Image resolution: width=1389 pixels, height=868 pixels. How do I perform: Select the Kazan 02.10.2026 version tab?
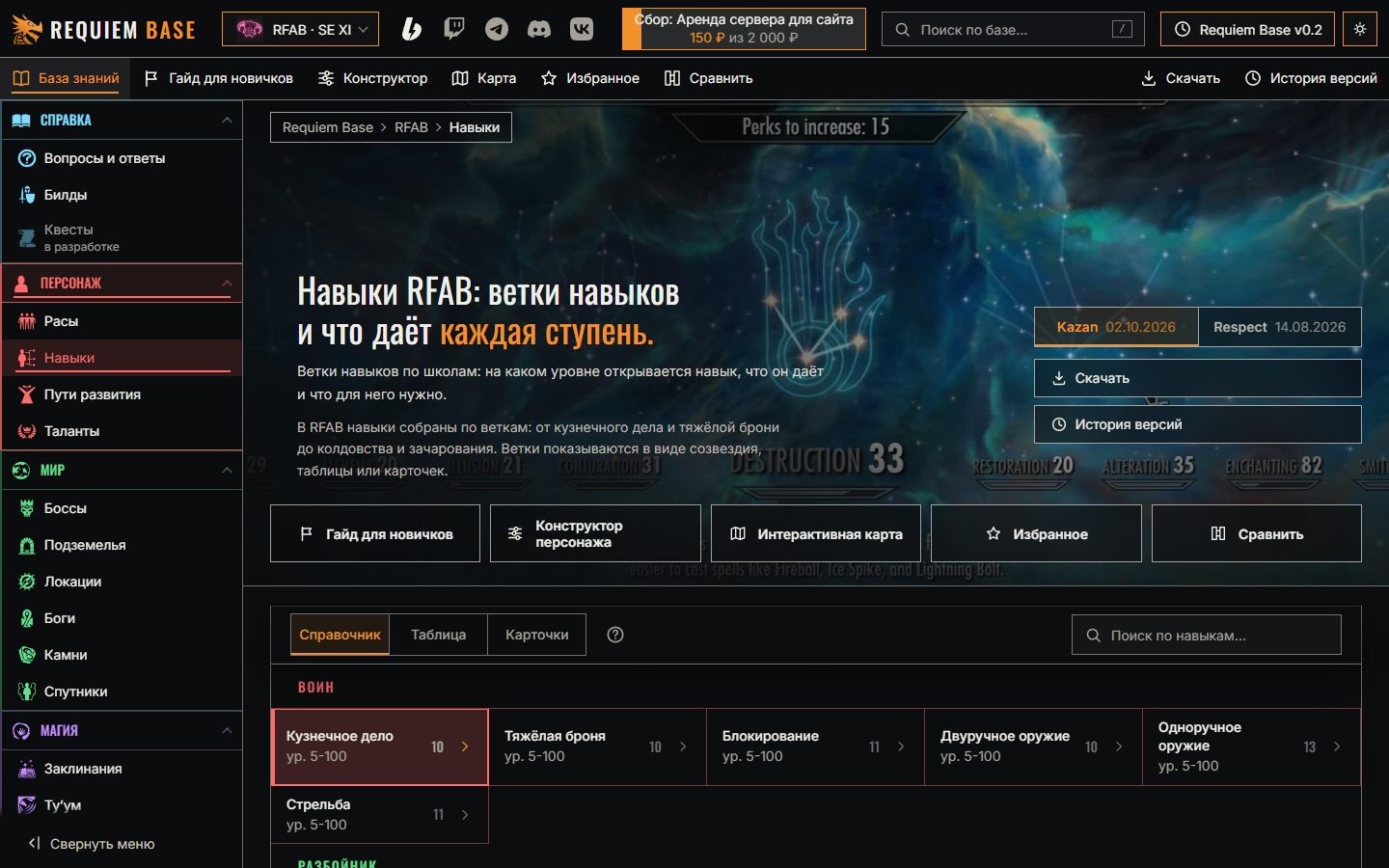point(1116,327)
